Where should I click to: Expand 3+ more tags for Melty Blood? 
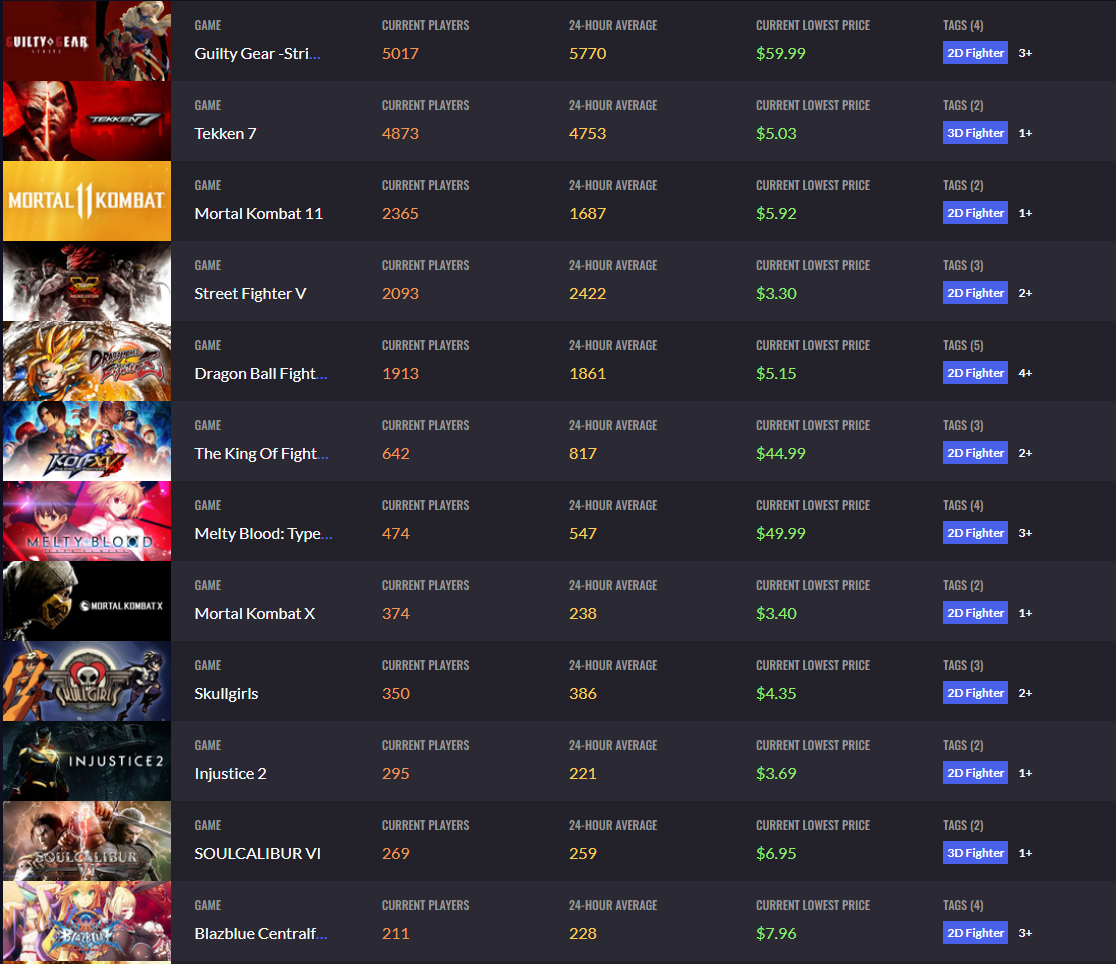pyautogui.click(x=1025, y=533)
